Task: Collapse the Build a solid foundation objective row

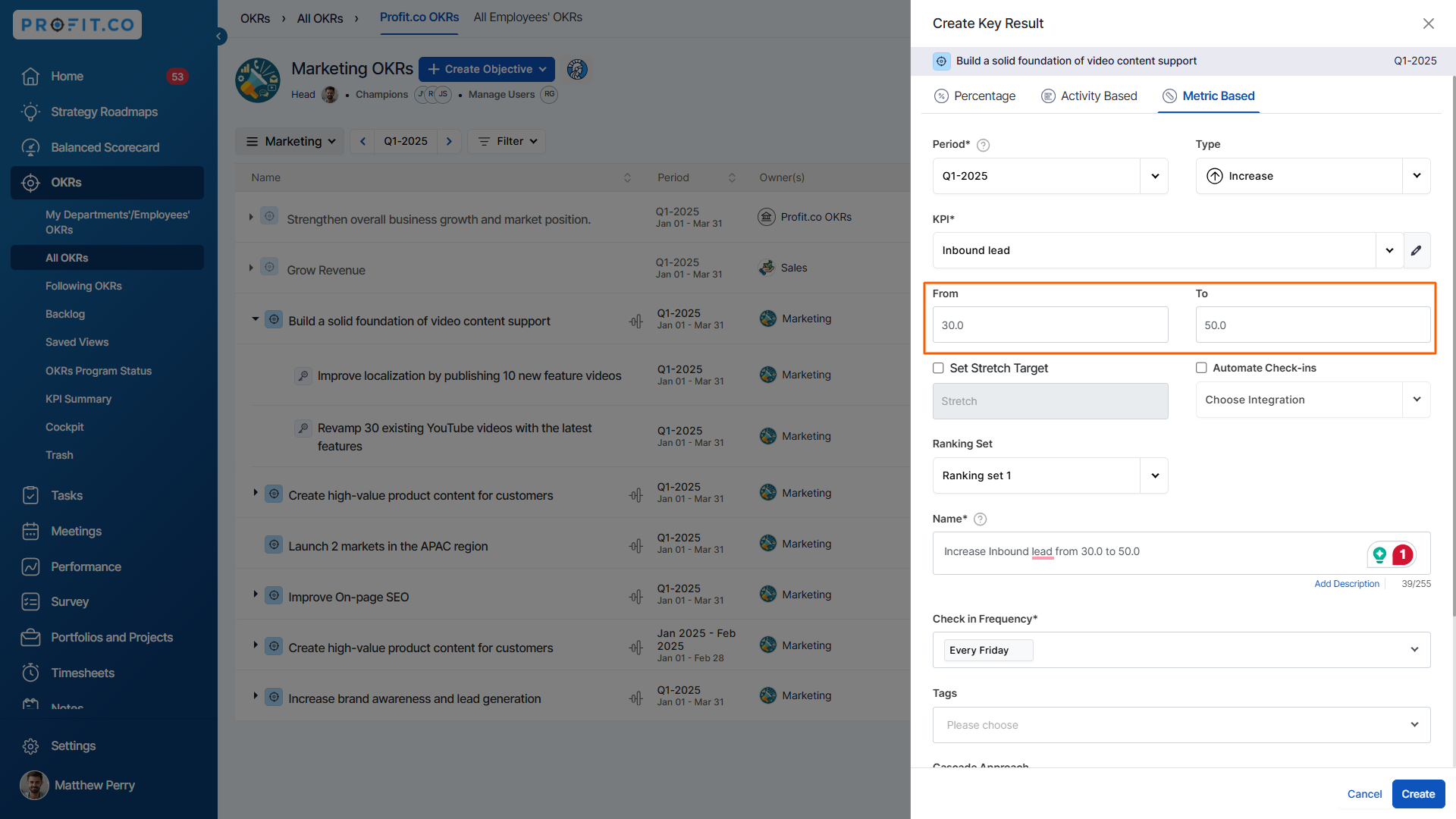Action: point(256,319)
